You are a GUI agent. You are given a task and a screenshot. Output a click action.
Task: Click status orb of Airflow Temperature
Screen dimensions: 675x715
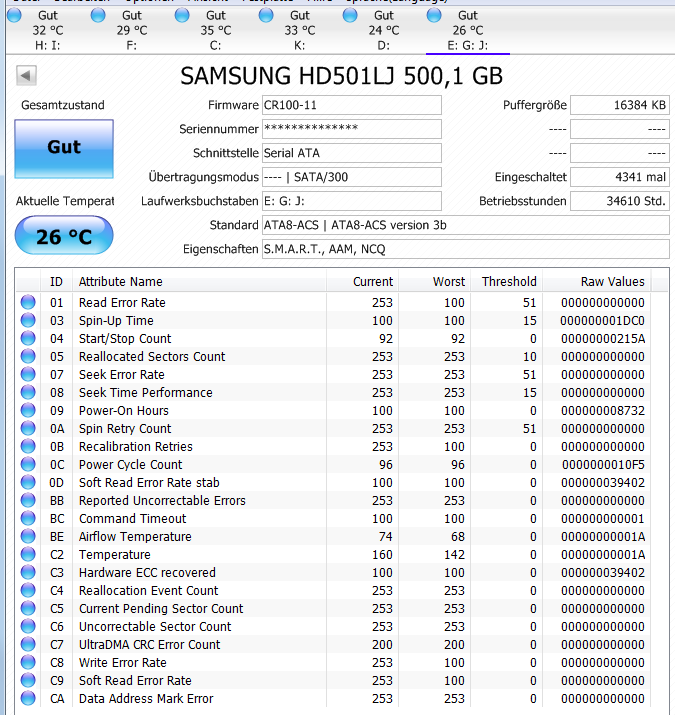tap(28, 536)
